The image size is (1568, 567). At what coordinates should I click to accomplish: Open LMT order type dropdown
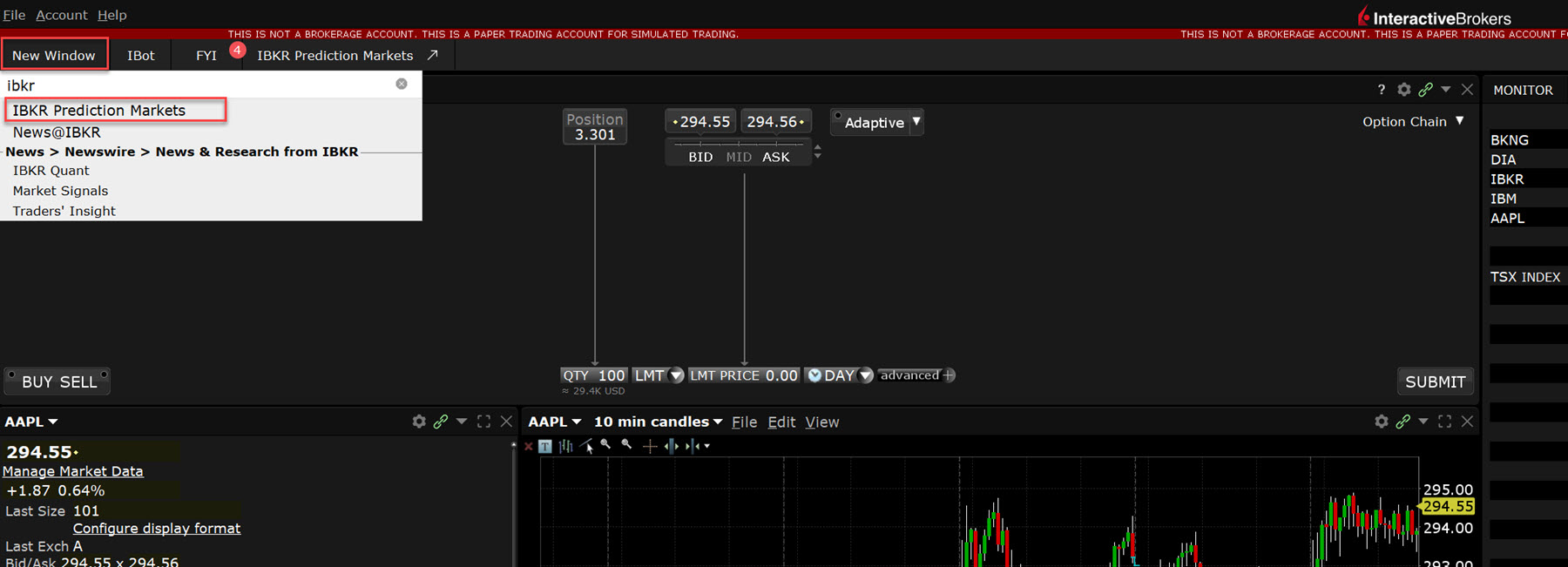(676, 375)
